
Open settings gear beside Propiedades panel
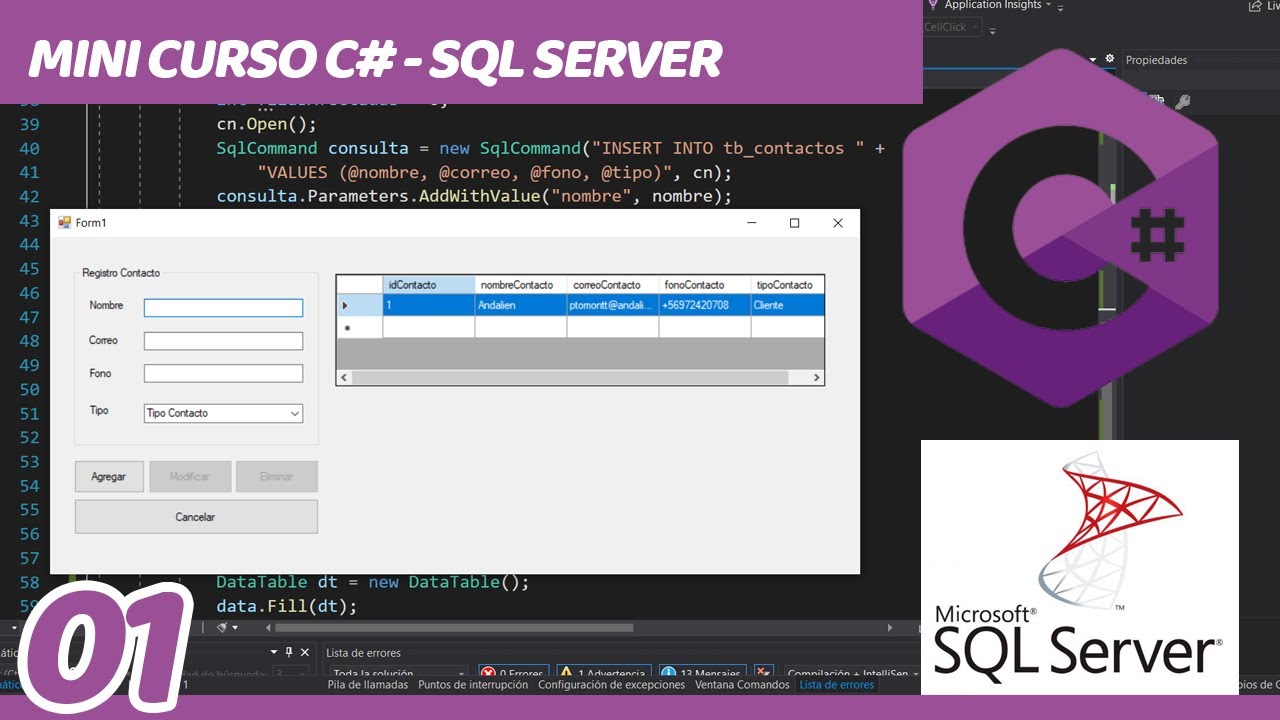(1109, 59)
